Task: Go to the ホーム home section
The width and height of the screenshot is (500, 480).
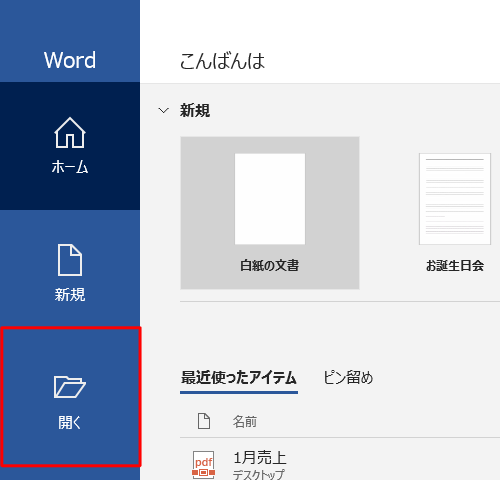Action: [70, 146]
